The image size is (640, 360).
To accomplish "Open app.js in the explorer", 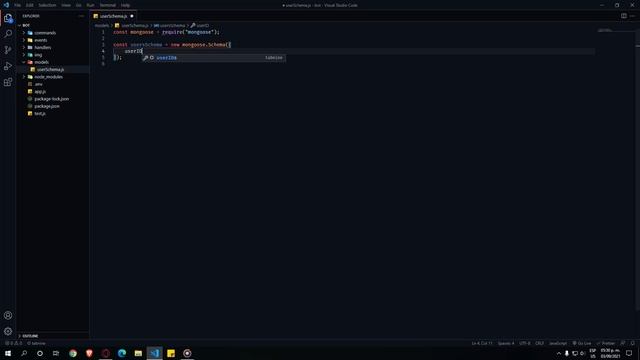I will tap(40, 91).
